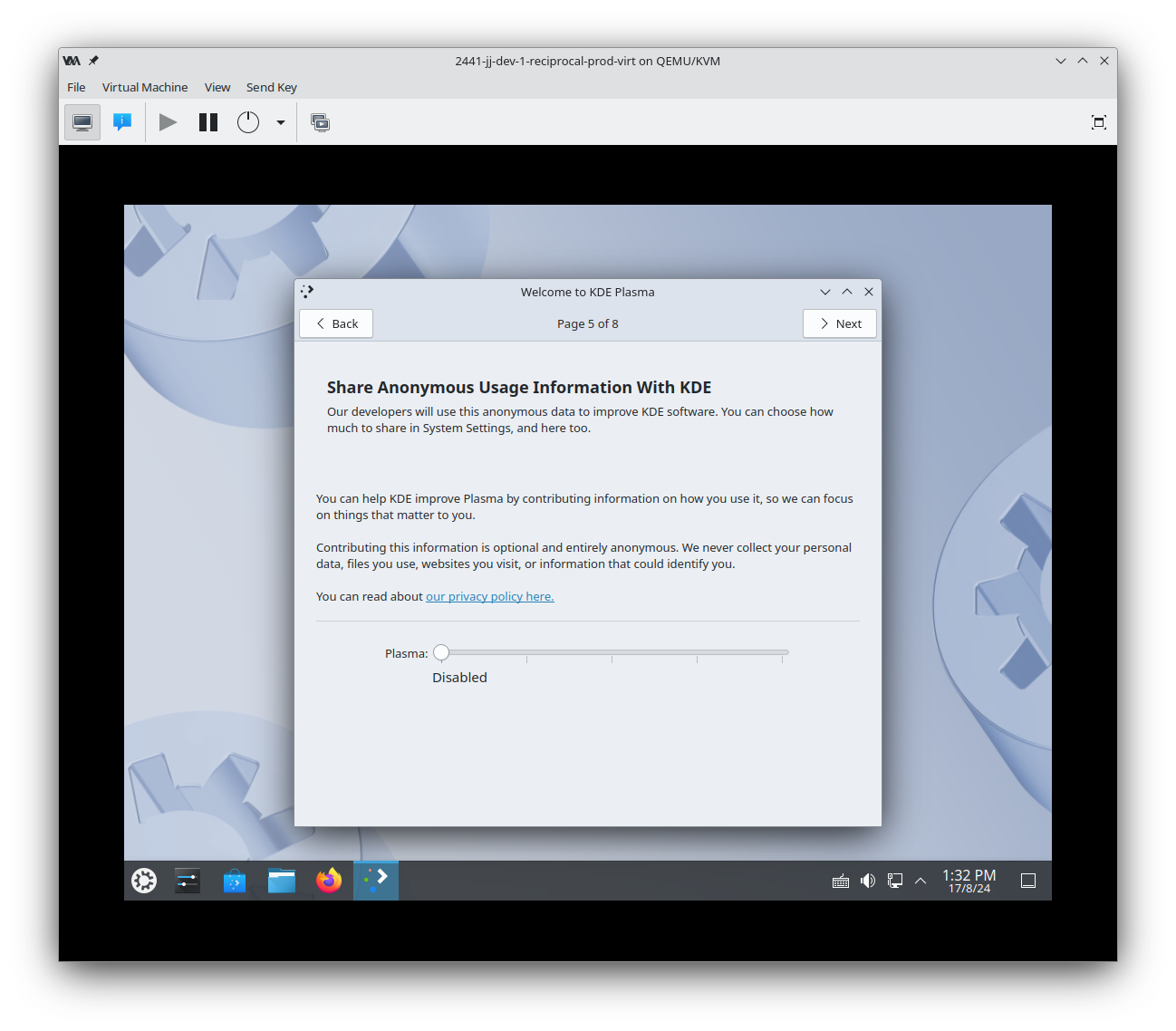Click the last tick of Plasma slider
Viewport: 1176px width, 1031px height.
coord(782,660)
